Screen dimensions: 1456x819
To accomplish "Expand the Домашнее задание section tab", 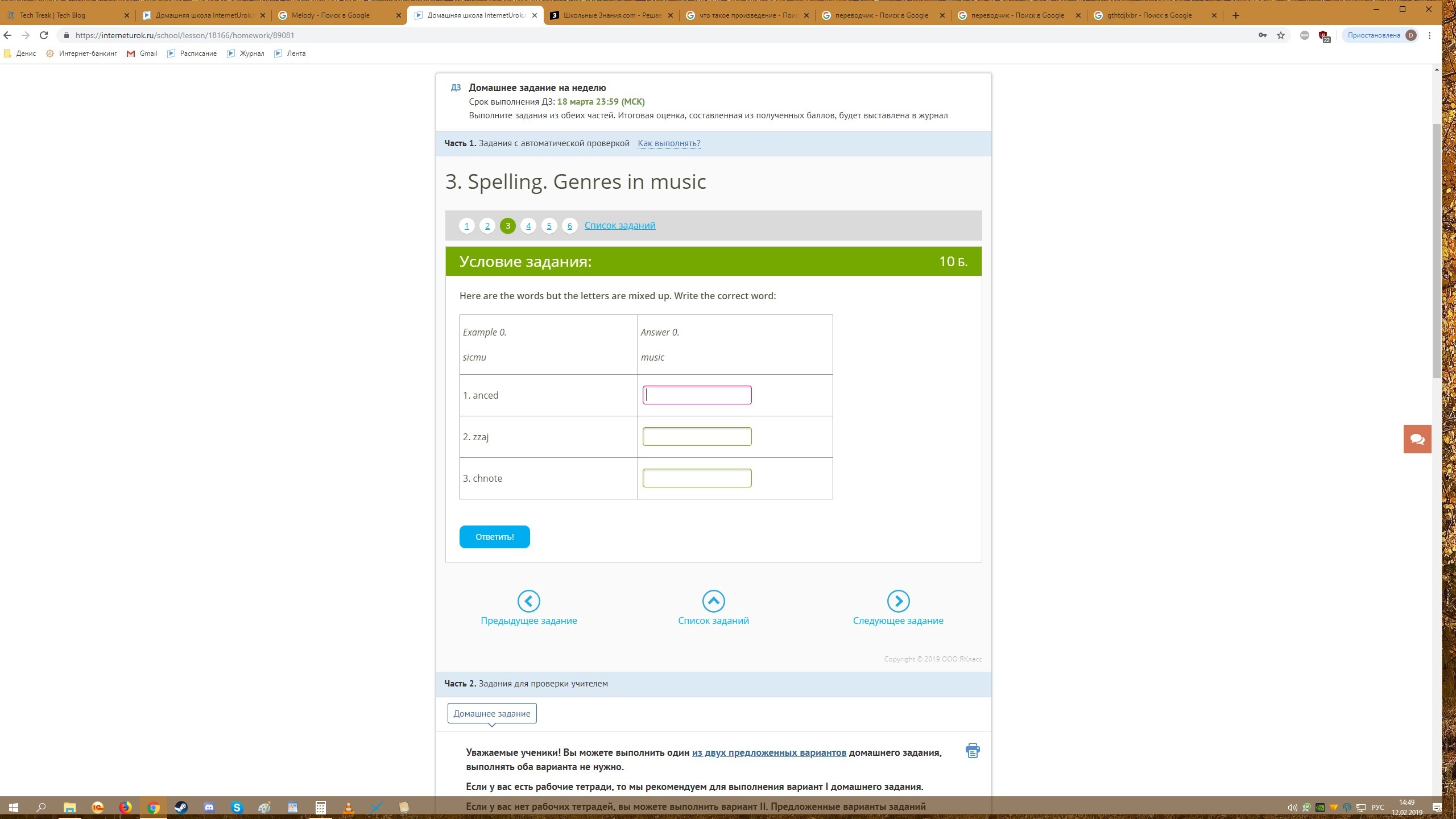I will tap(491, 713).
